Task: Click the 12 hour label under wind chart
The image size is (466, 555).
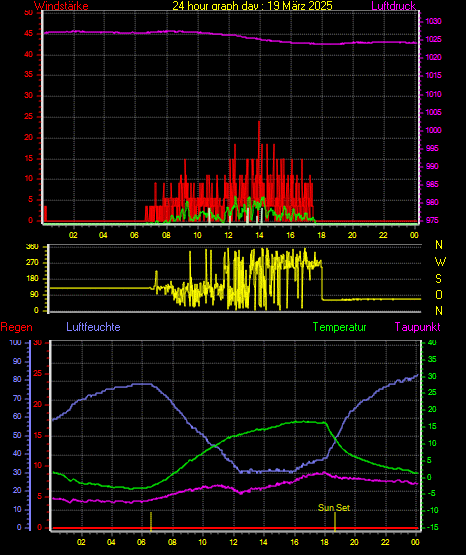Action: [229, 235]
